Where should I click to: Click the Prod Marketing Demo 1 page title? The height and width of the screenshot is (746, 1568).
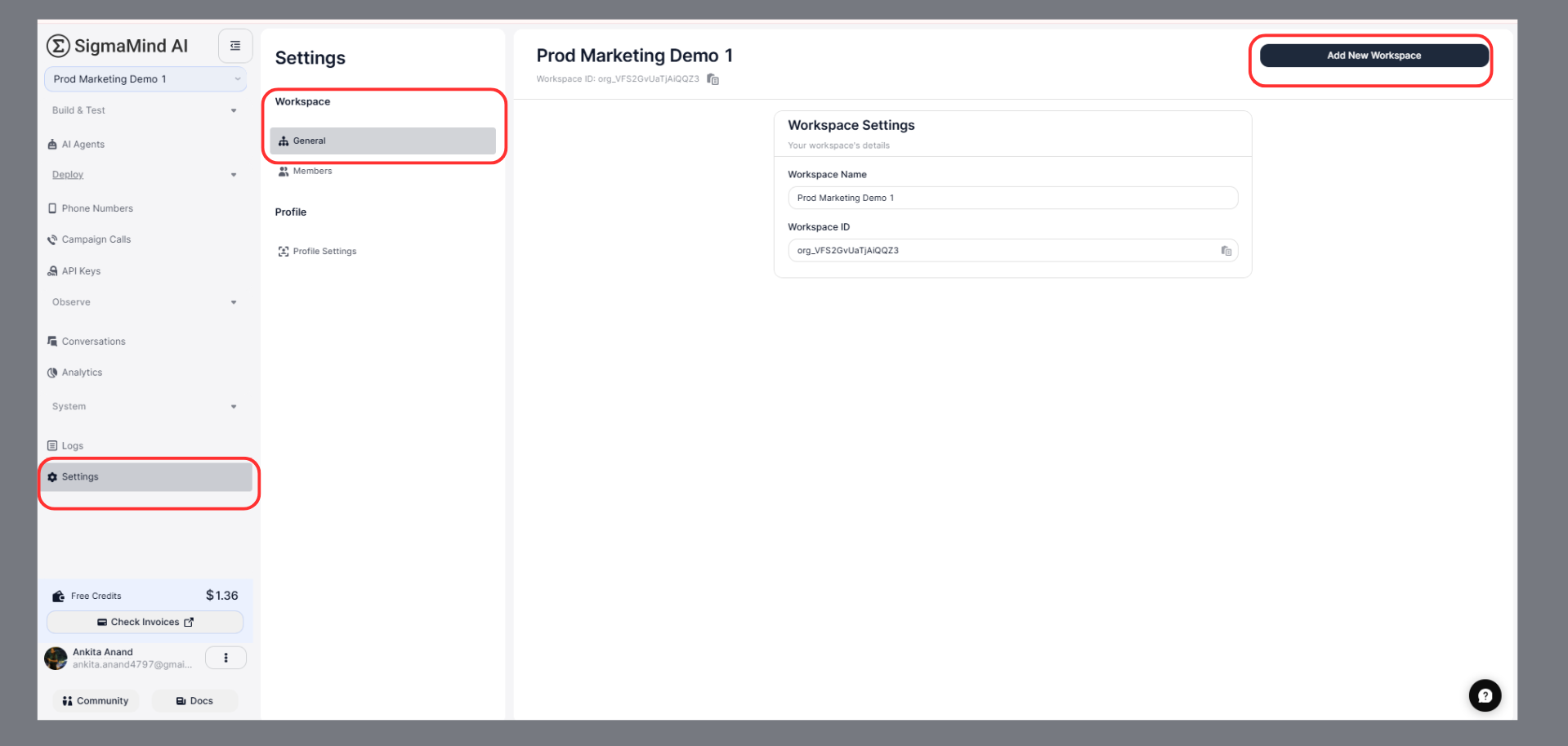coord(635,56)
